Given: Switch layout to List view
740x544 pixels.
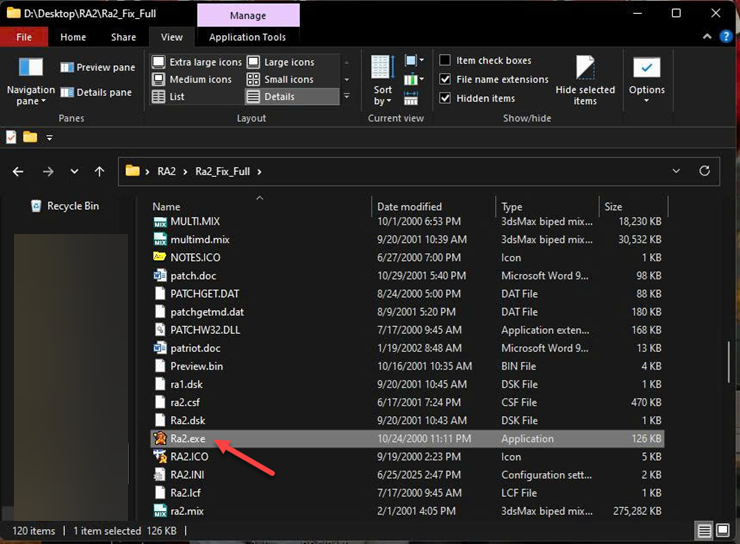Looking at the screenshot, I should 168,97.
